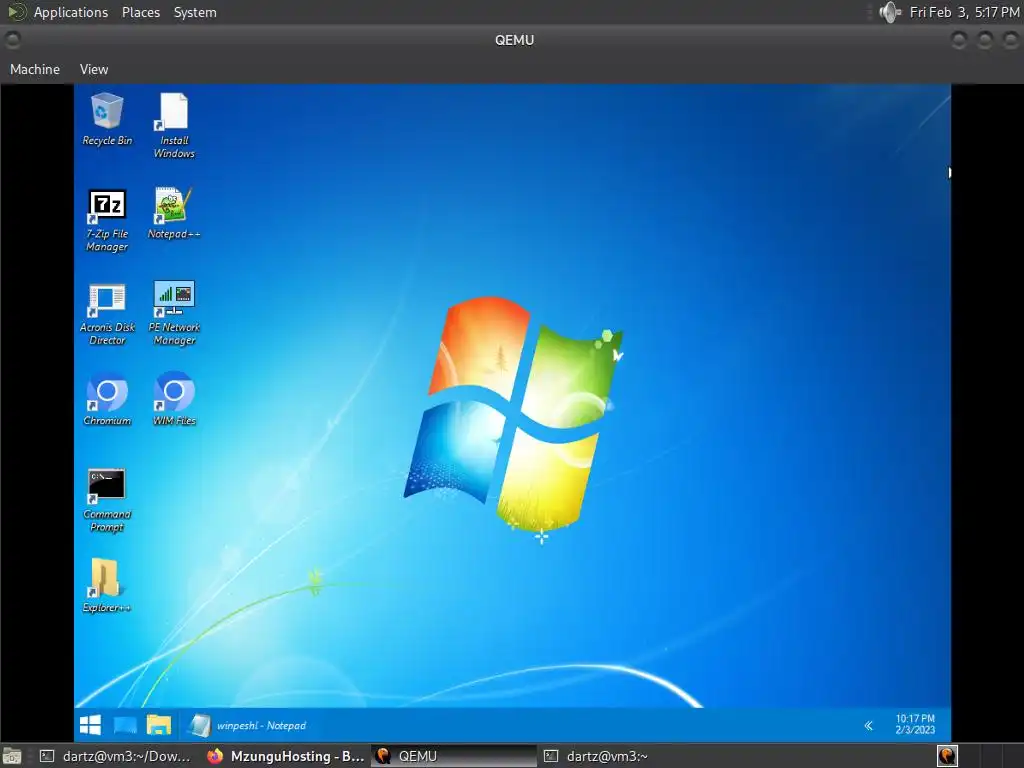Select the QEMU entry in host taskbar
Viewport: 1024px width, 768px height.
coord(454,756)
